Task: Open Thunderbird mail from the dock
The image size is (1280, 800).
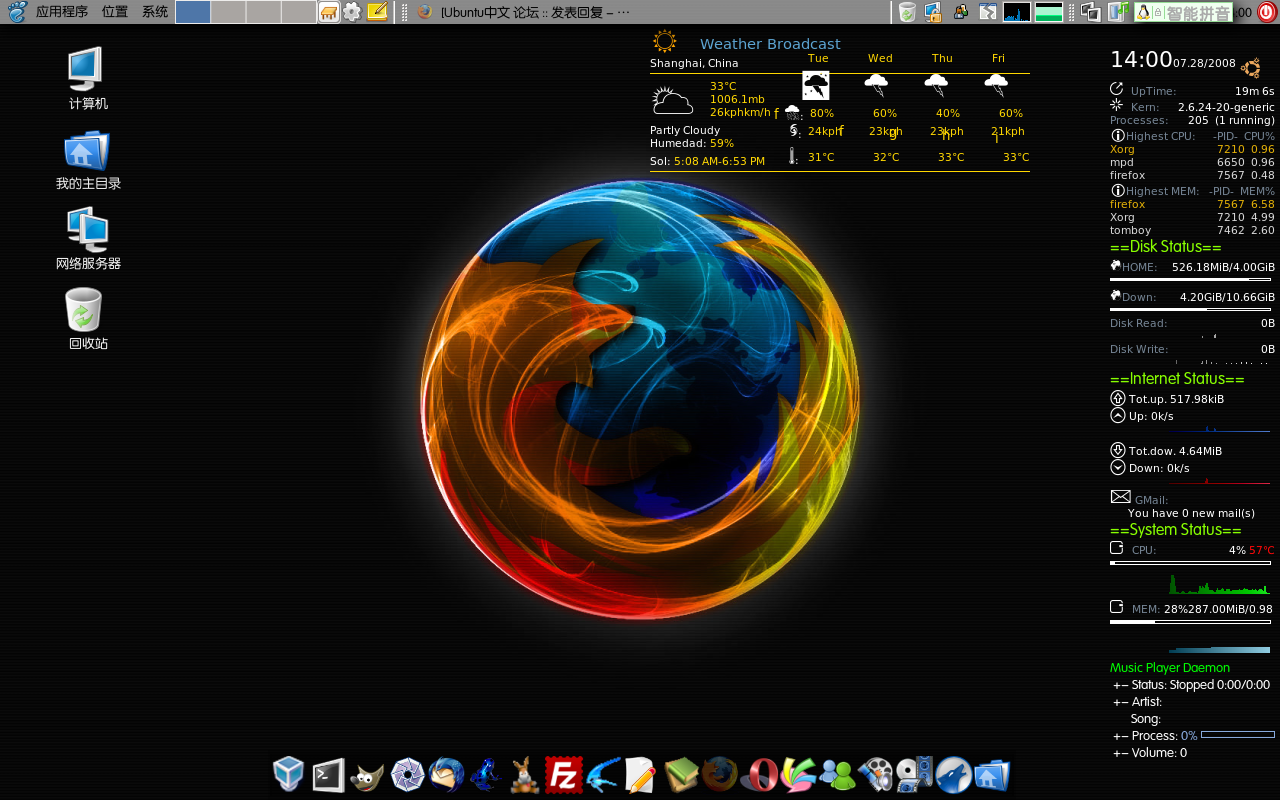Action: [x=447, y=774]
